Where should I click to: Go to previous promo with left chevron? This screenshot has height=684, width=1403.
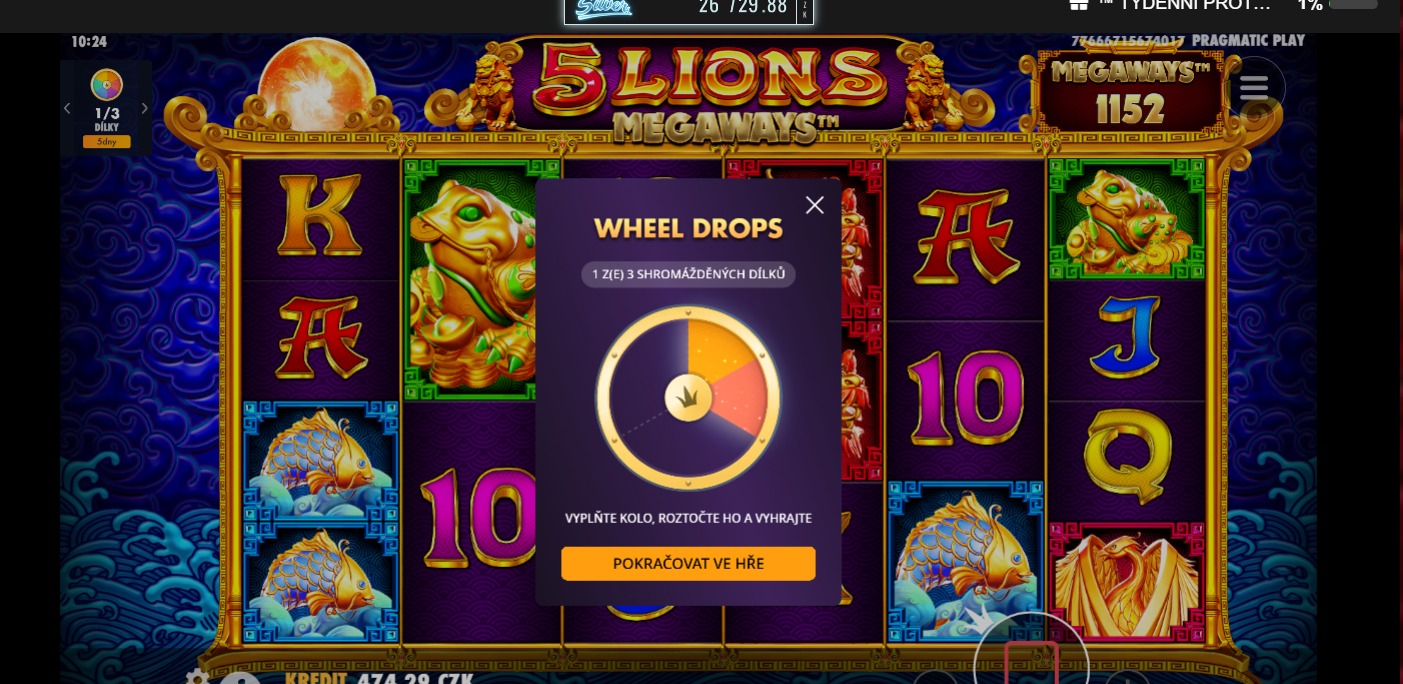pyautogui.click(x=68, y=108)
